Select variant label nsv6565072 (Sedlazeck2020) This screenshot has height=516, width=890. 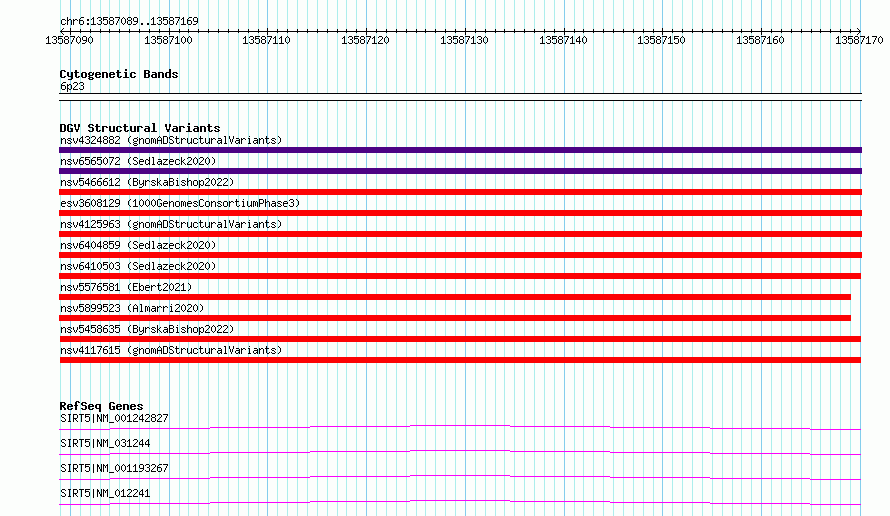pyautogui.click(x=138, y=161)
